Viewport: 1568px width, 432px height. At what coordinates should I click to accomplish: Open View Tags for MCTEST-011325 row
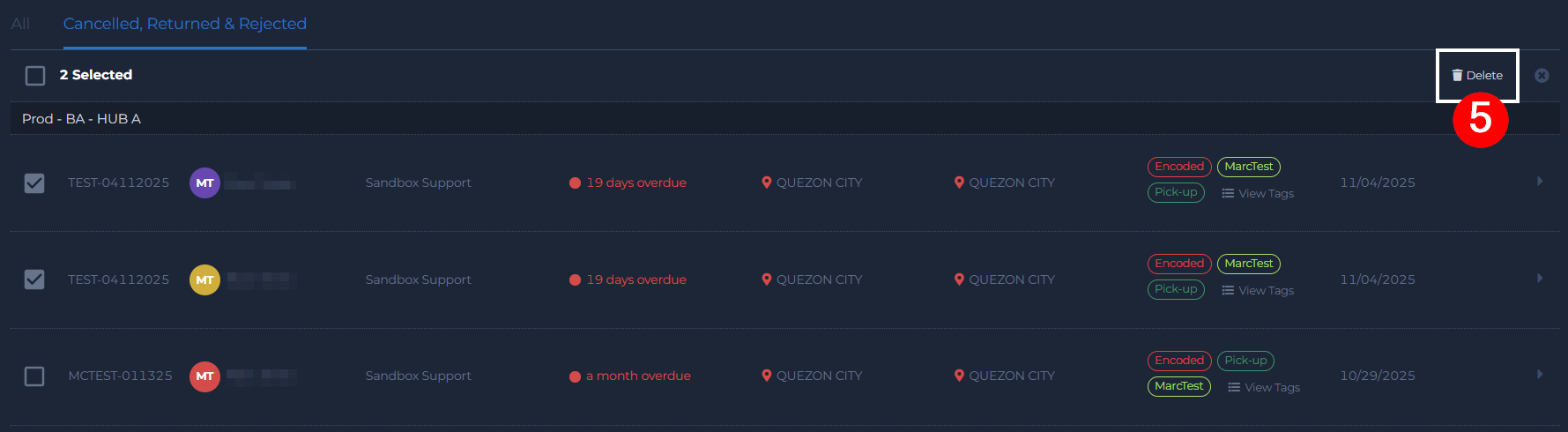click(x=1264, y=388)
